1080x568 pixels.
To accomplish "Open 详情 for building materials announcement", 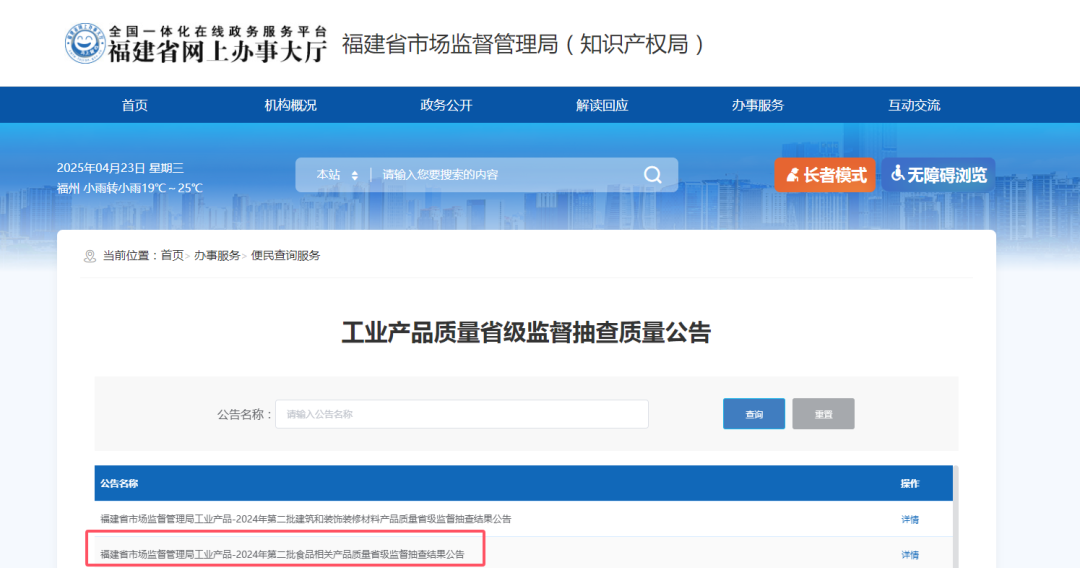I will click(x=910, y=520).
